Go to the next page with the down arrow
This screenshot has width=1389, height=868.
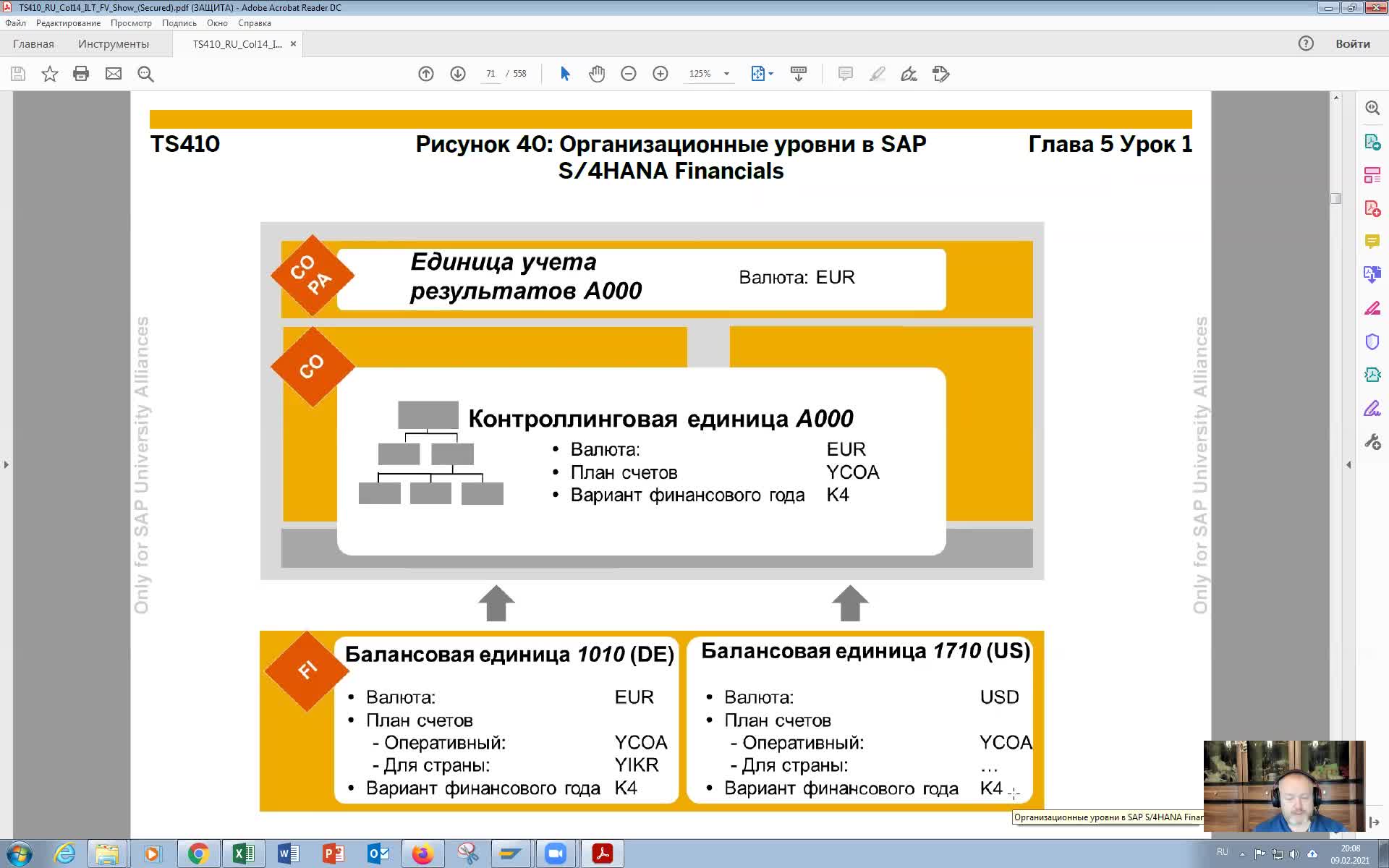[x=458, y=74]
